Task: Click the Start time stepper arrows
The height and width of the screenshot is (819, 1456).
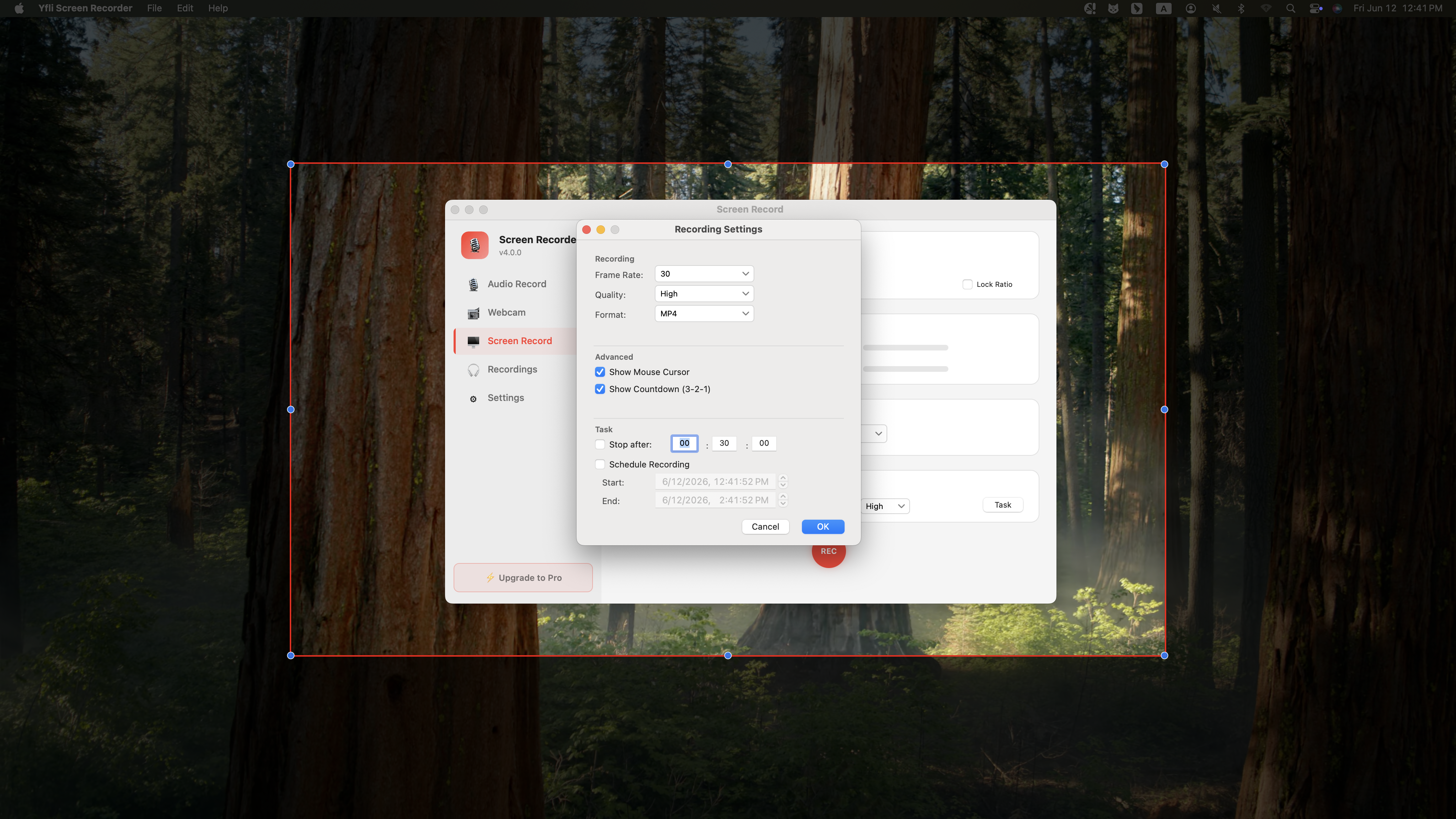Action: [783, 482]
